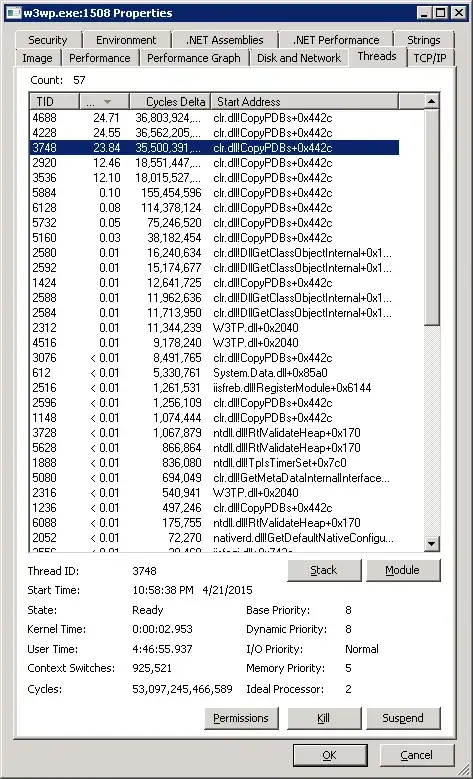The width and height of the screenshot is (473, 779).
Task: Switch to the Strings tab
Action: (x=424, y=40)
